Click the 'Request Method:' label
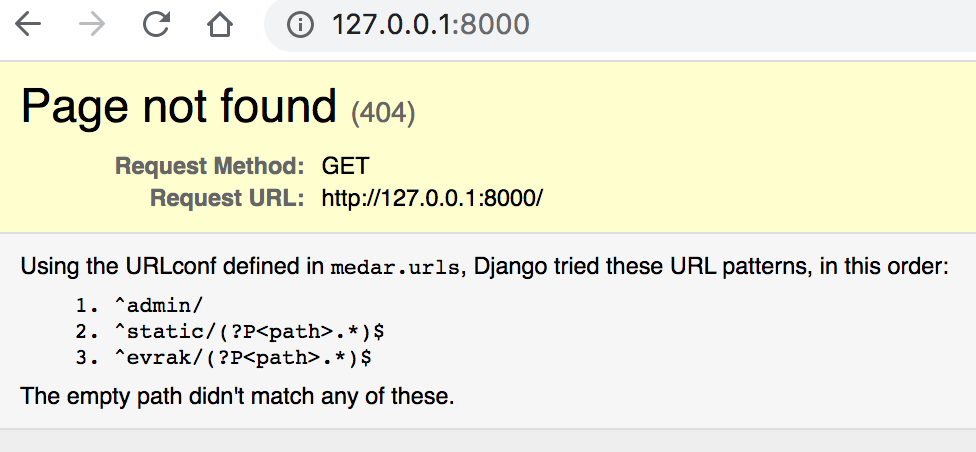 coord(209,166)
